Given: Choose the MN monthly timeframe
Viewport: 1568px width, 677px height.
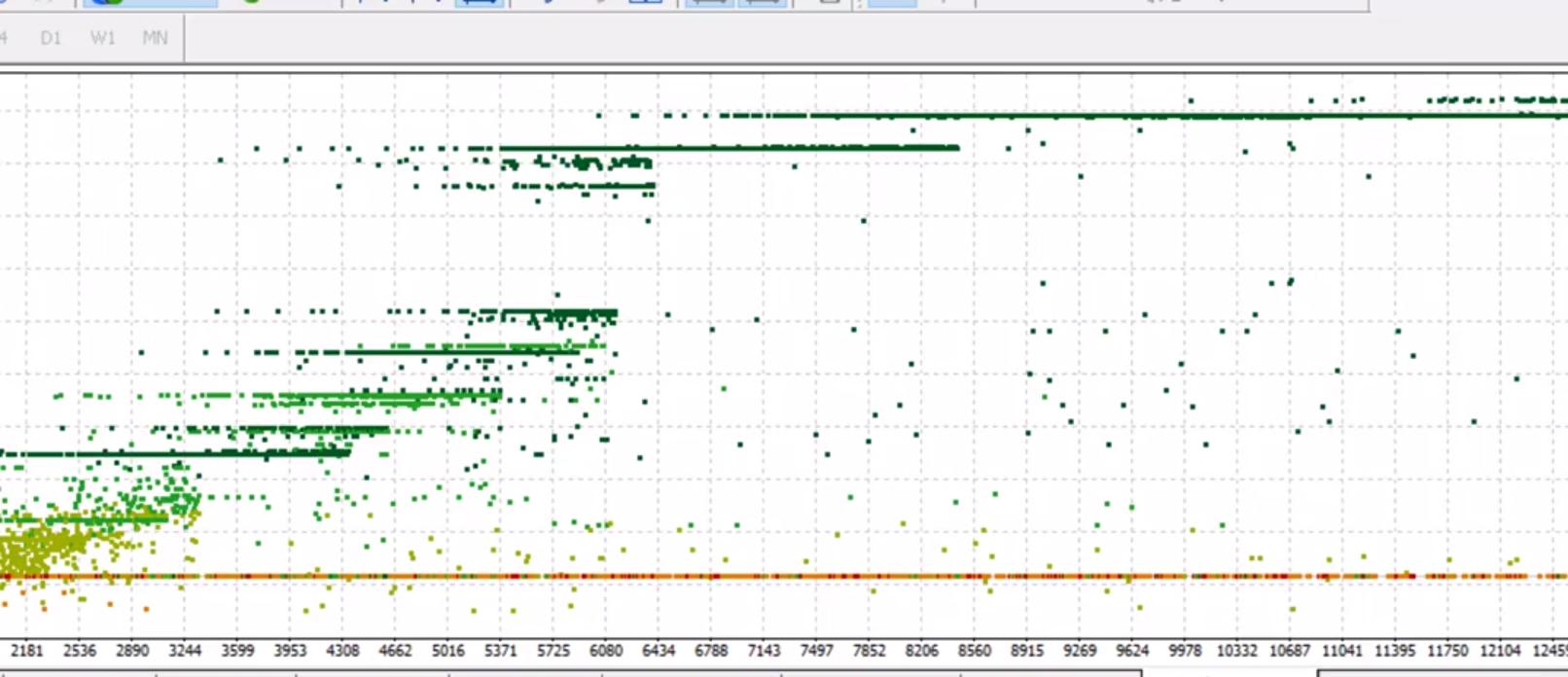Looking at the screenshot, I should tap(155, 38).
